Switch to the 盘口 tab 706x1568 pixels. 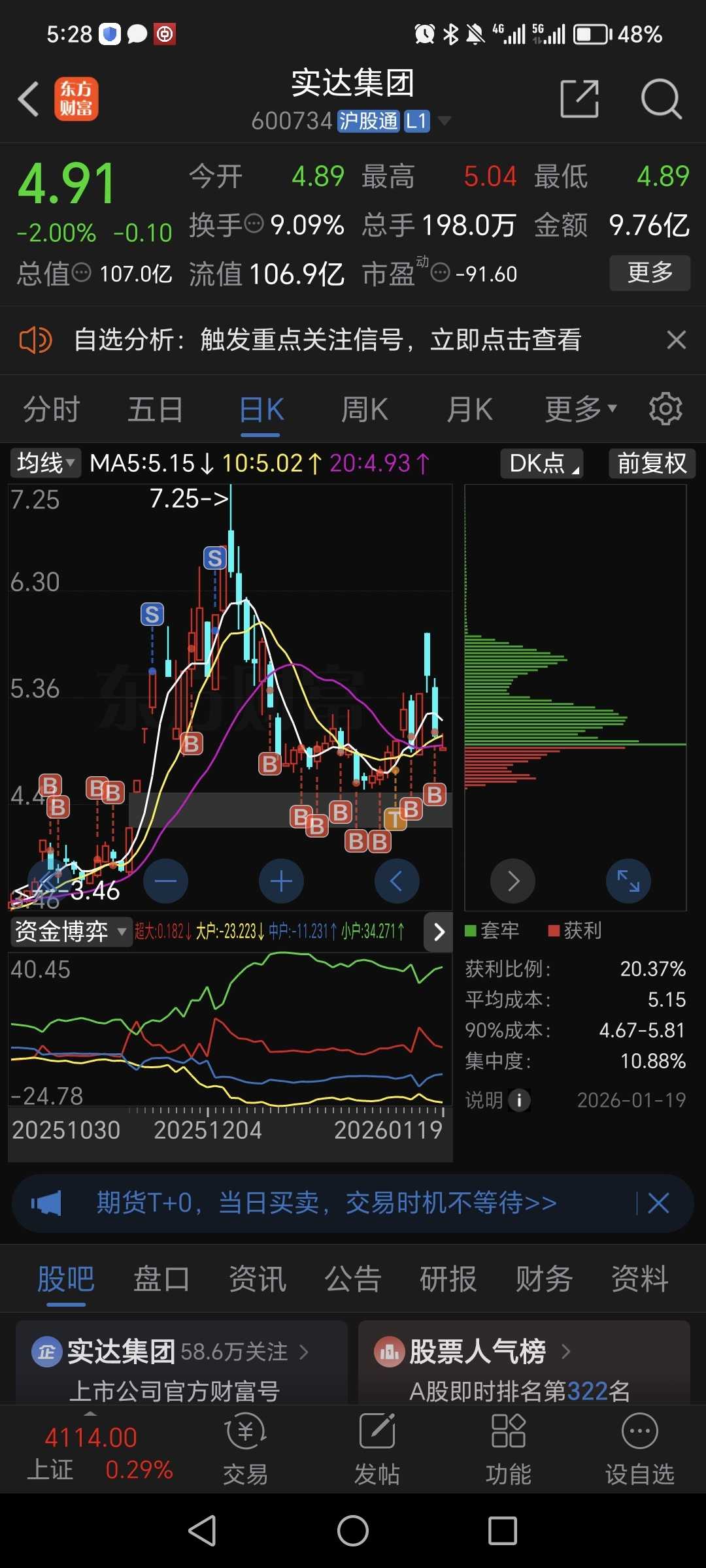pyautogui.click(x=161, y=1279)
